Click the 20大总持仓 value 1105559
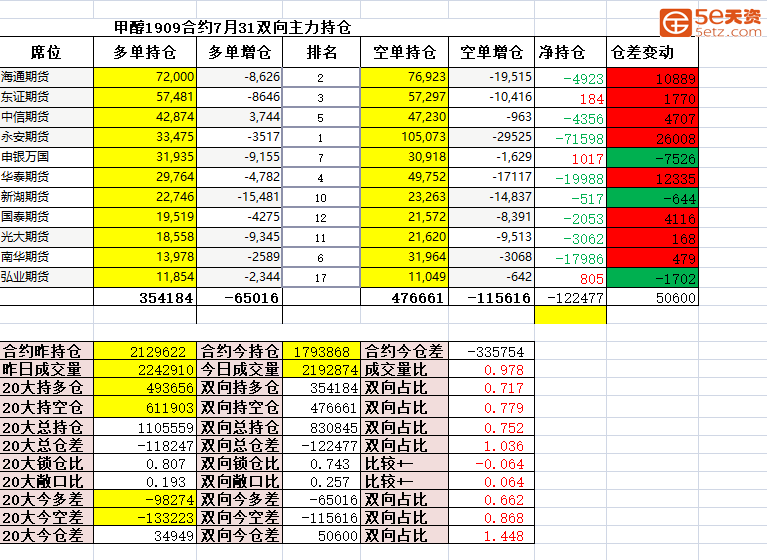Image resolution: width=767 pixels, height=560 pixels. point(145,427)
